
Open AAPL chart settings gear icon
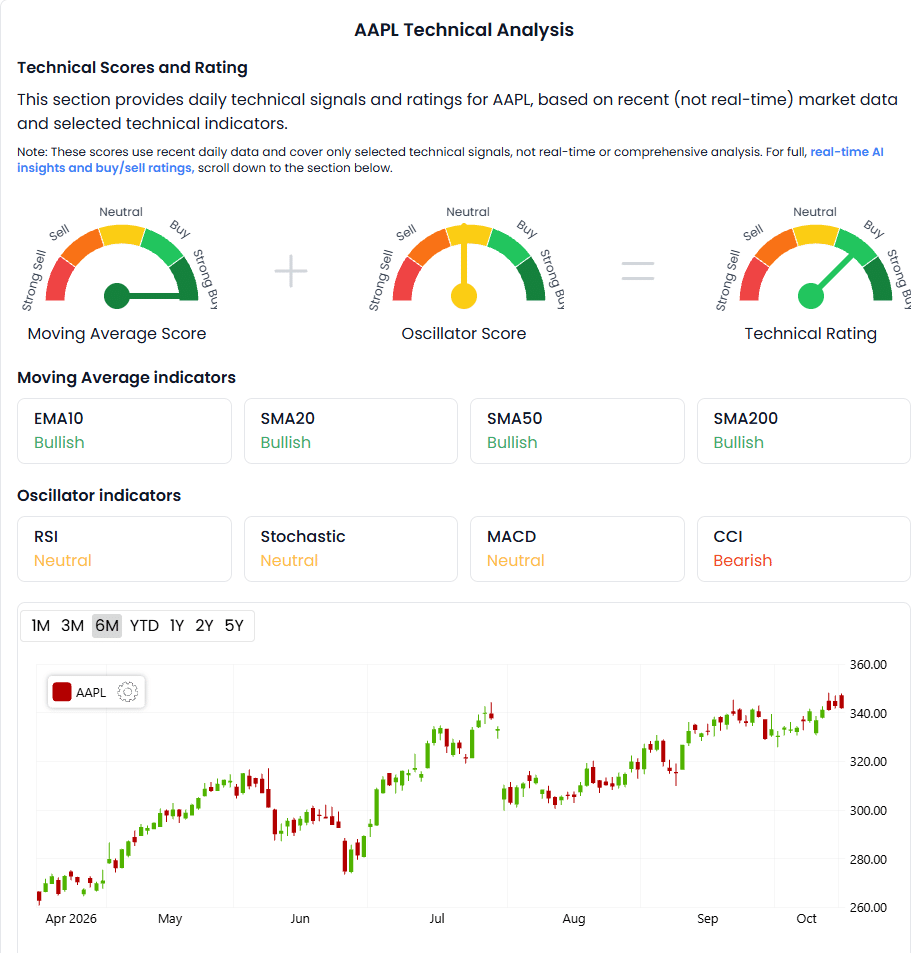pos(127,692)
